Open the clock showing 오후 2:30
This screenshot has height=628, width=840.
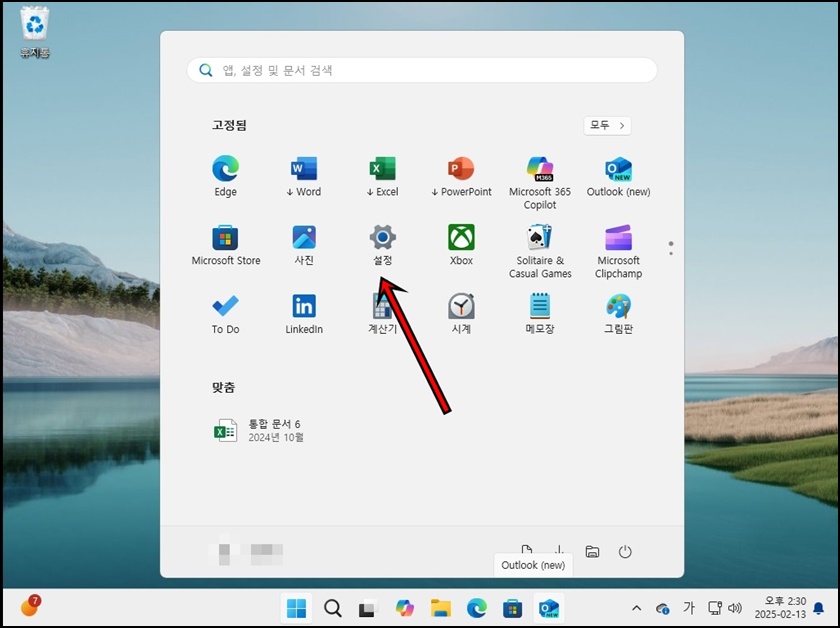pos(780,608)
